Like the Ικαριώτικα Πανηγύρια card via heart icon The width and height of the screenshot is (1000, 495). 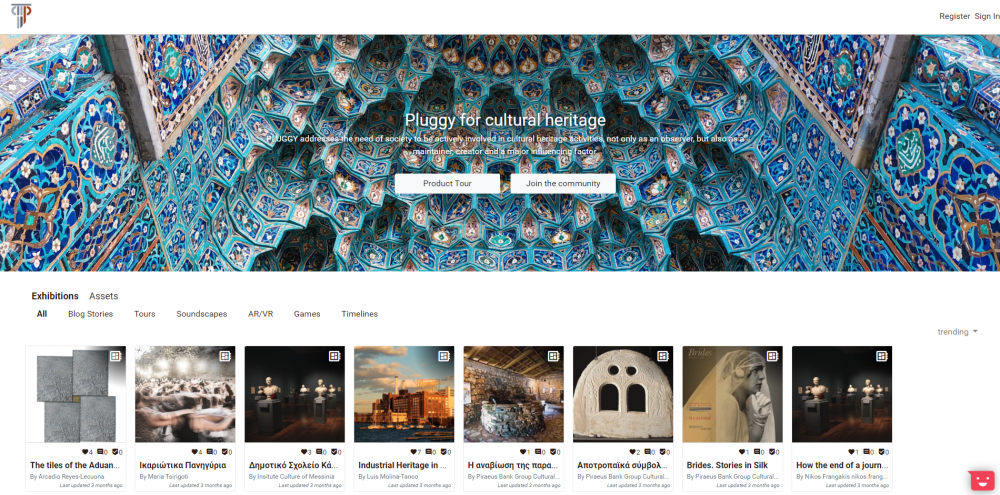[x=194, y=452]
